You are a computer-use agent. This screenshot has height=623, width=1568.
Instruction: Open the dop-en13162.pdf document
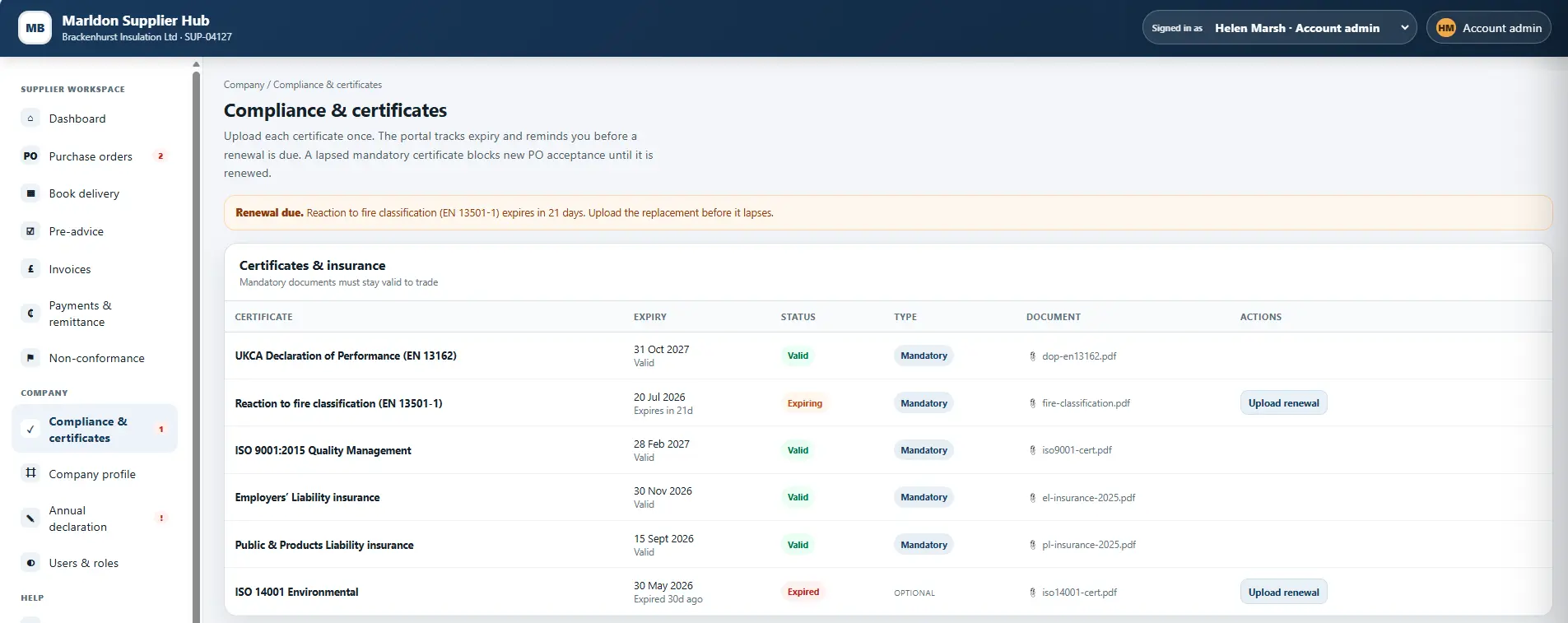pos(1079,356)
